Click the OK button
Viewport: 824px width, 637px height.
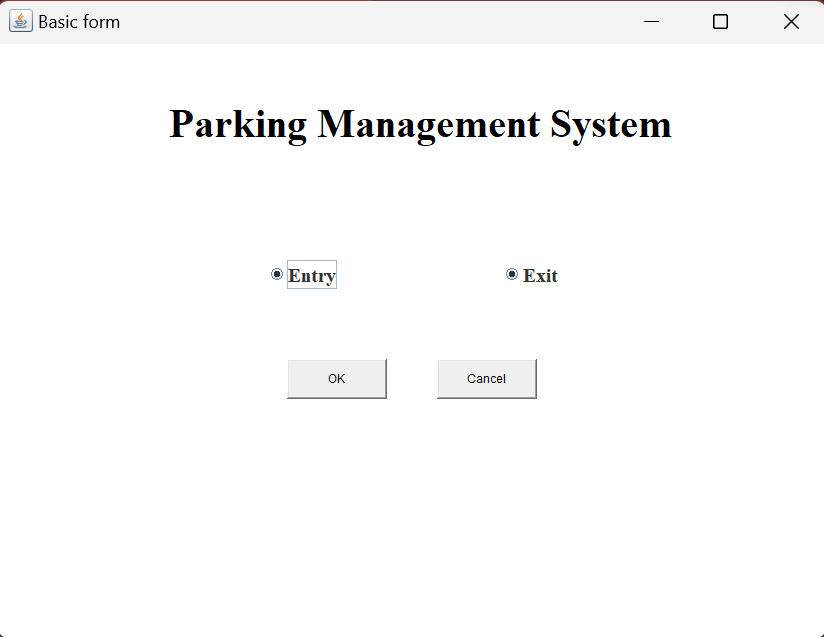[337, 379]
